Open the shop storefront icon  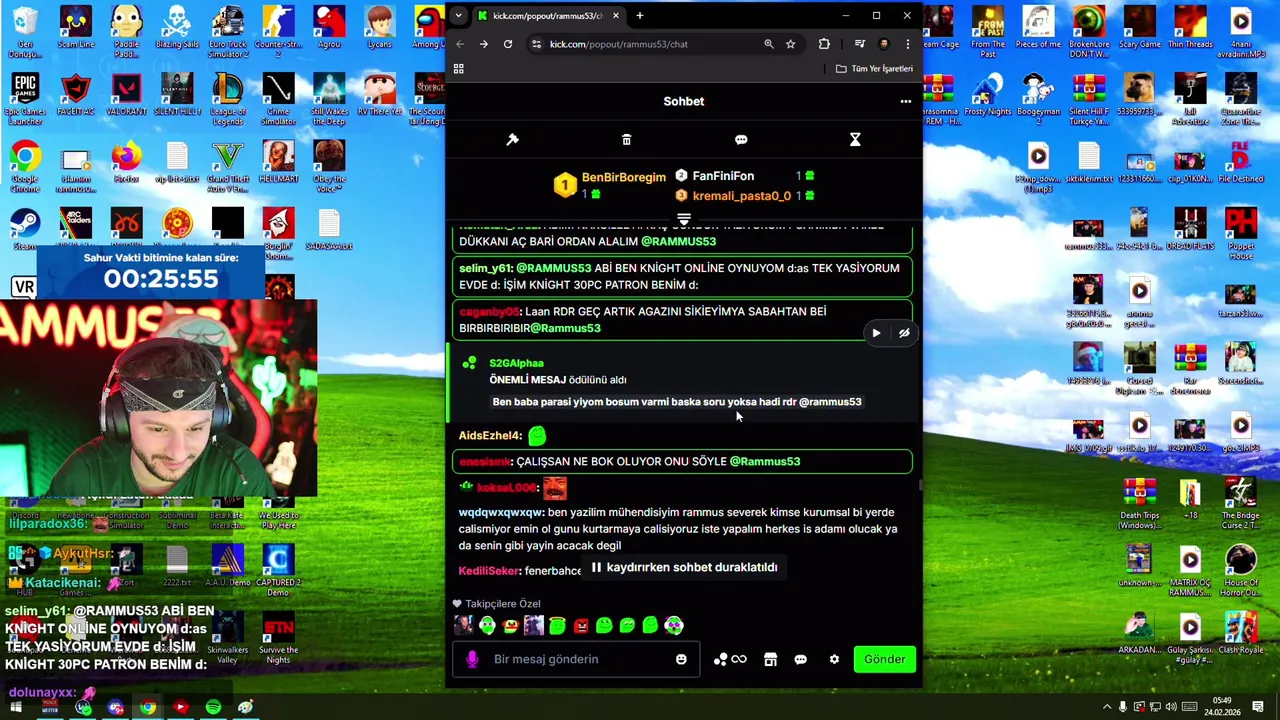point(770,659)
